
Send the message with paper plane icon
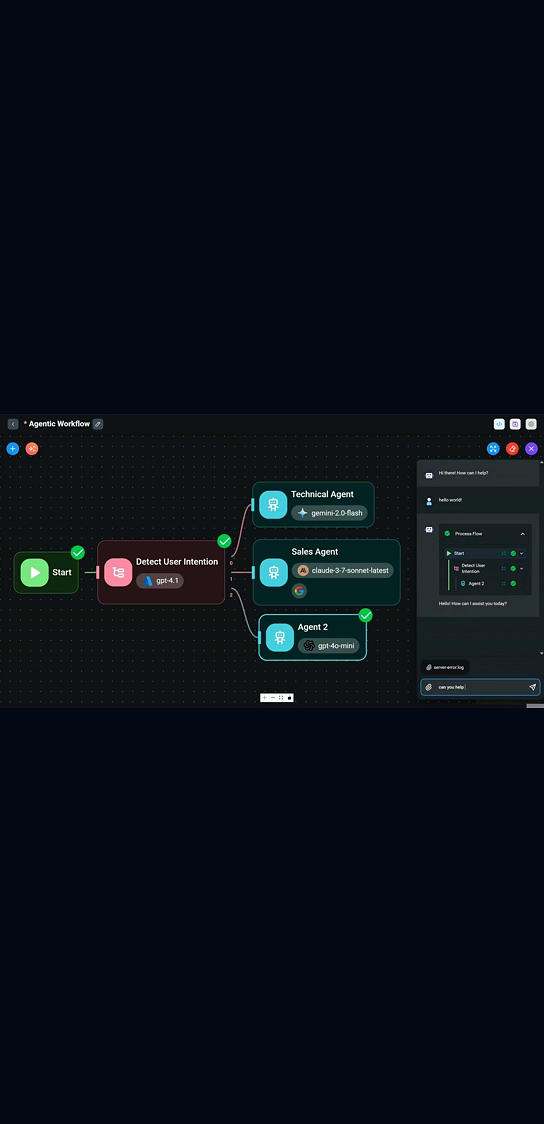coord(533,687)
